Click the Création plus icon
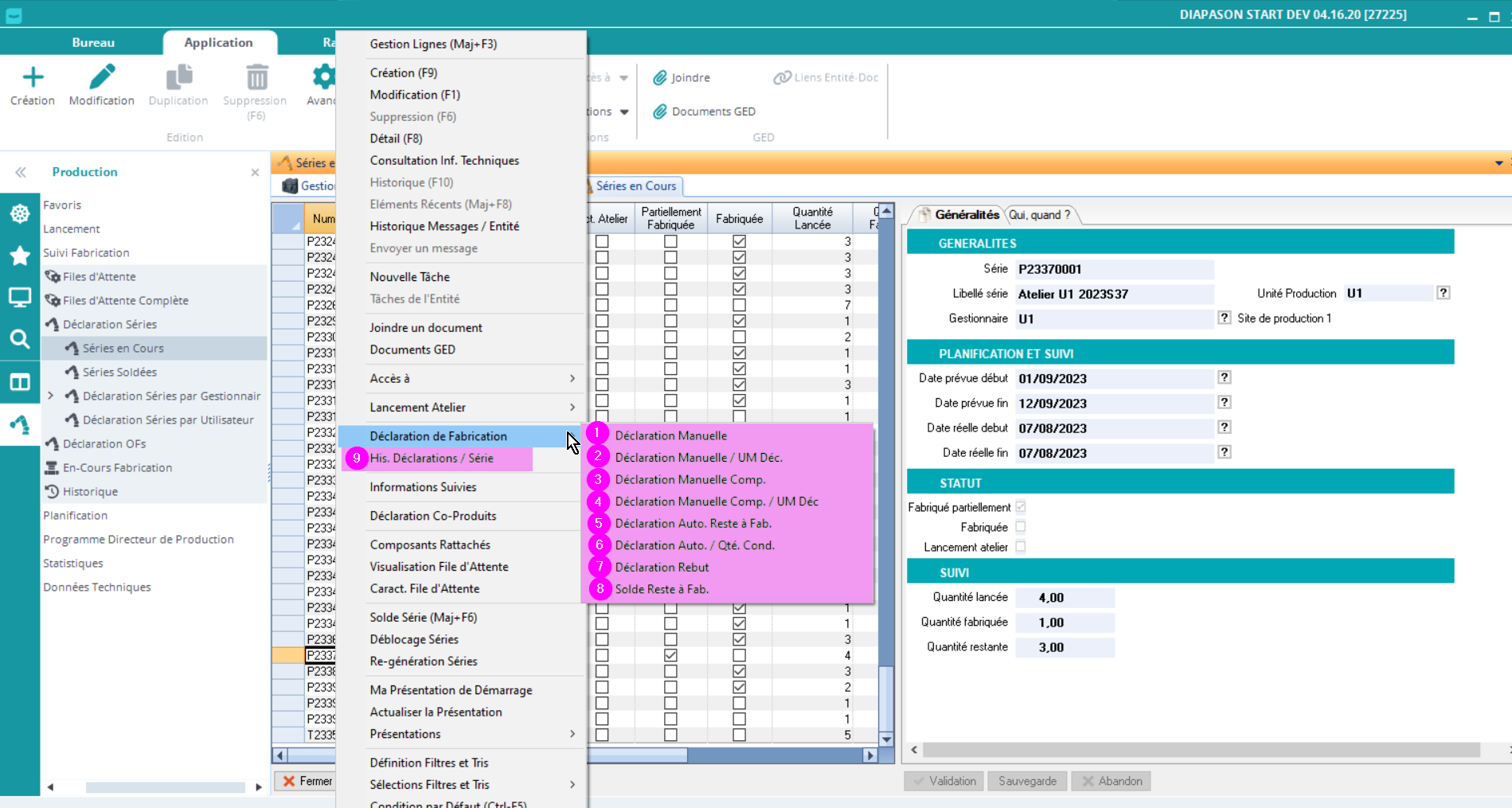1512x808 pixels. pyautogui.click(x=33, y=77)
